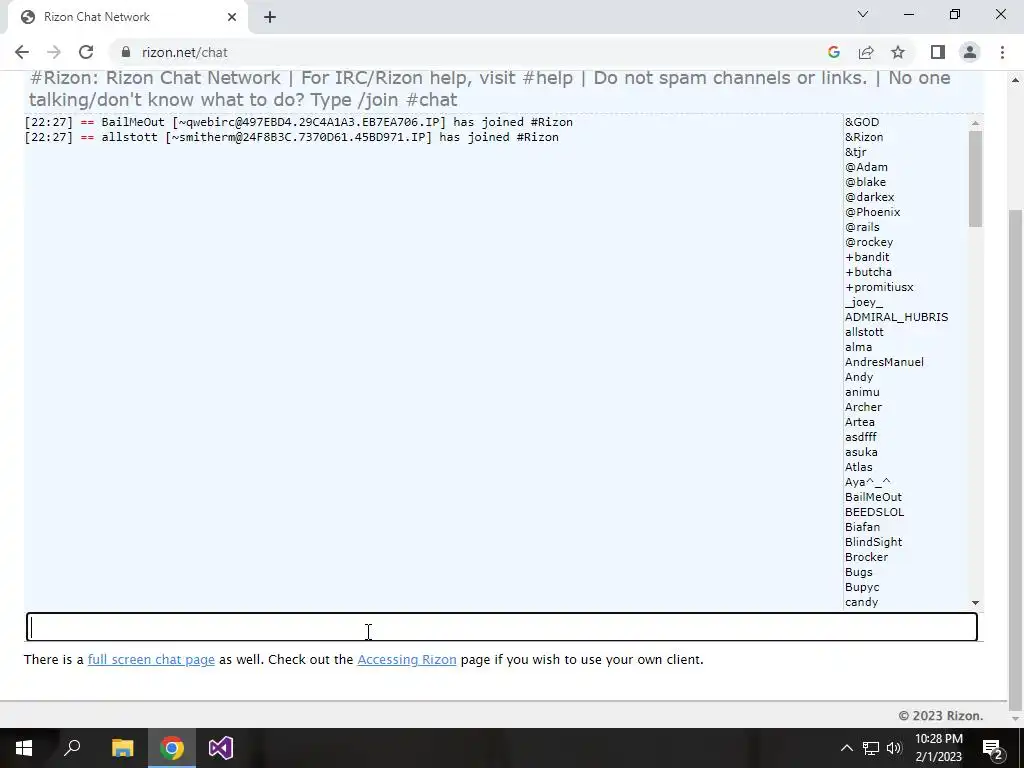
Task: Open the full screen chat page link
Action: click(x=151, y=660)
